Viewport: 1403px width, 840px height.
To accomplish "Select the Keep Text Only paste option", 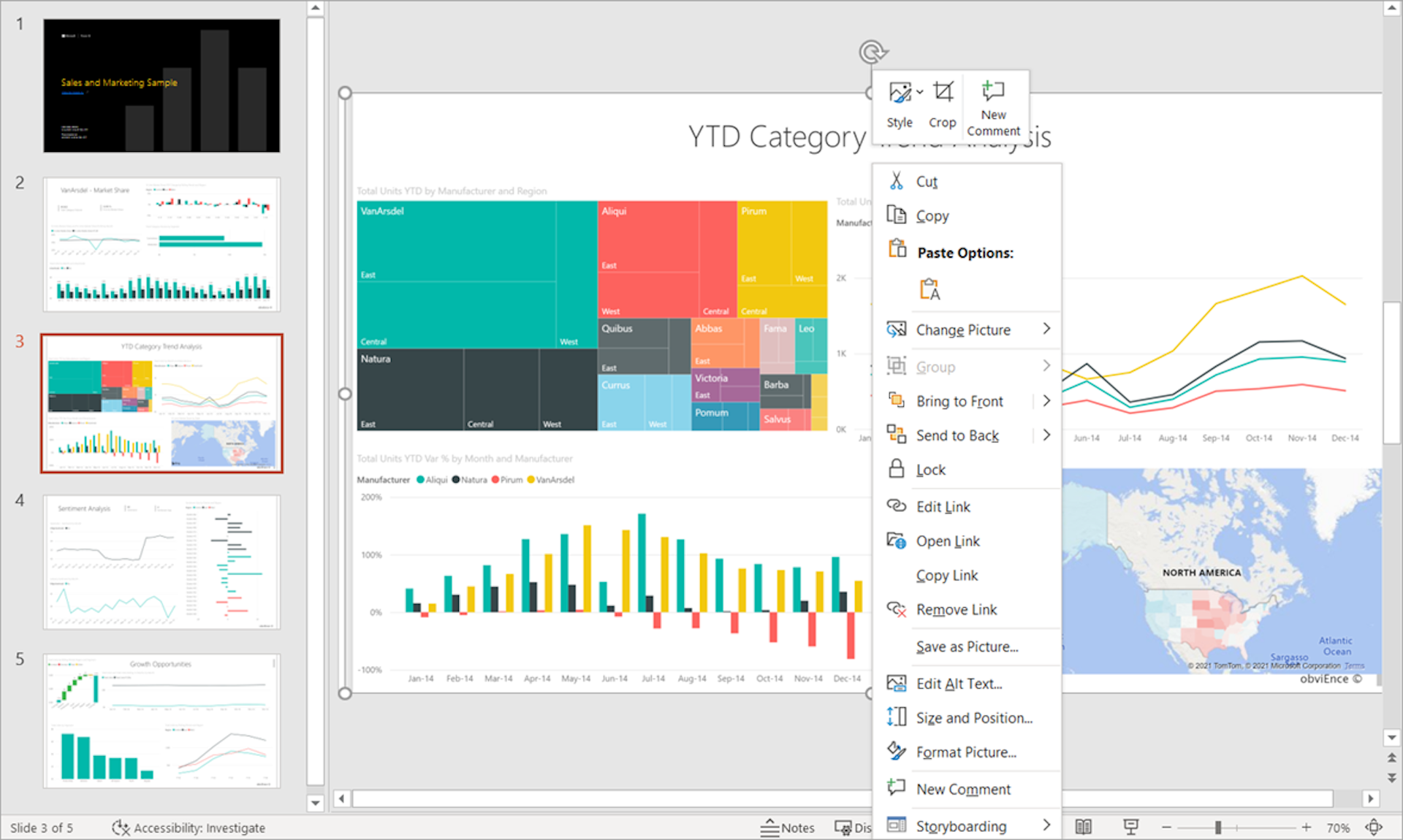I will pos(930,289).
